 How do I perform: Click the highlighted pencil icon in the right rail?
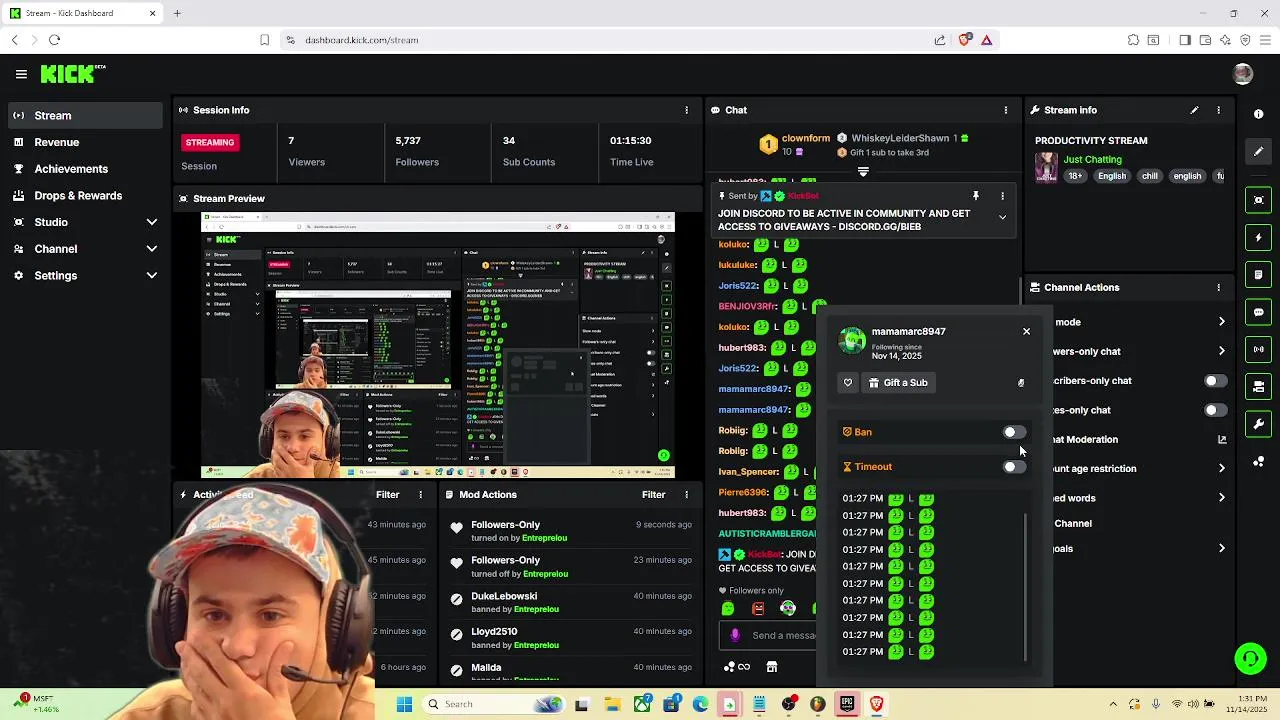(1259, 151)
